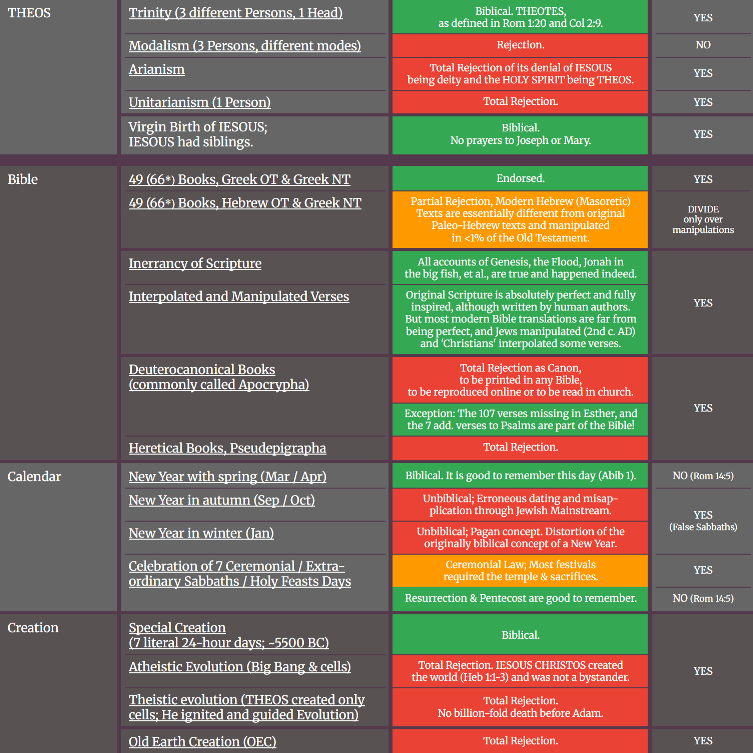Click the Inerrancy of Scripture link
This screenshot has width=753, height=753.
click(195, 264)
